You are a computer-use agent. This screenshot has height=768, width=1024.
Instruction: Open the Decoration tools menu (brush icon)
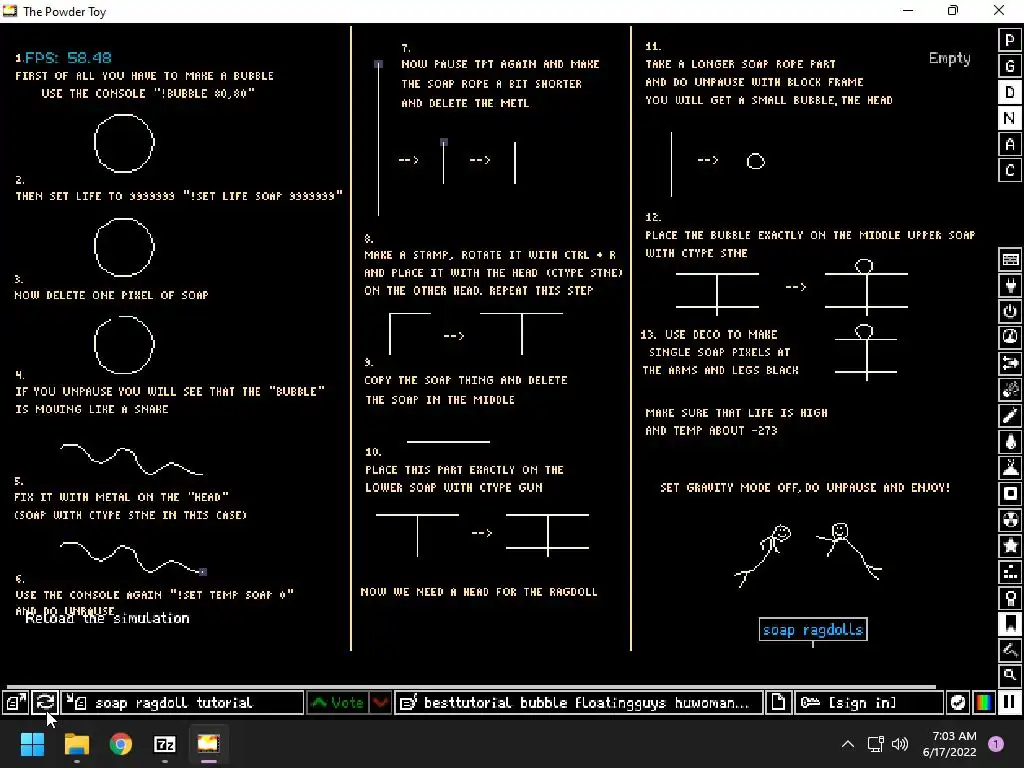[x=1010, y=650]
